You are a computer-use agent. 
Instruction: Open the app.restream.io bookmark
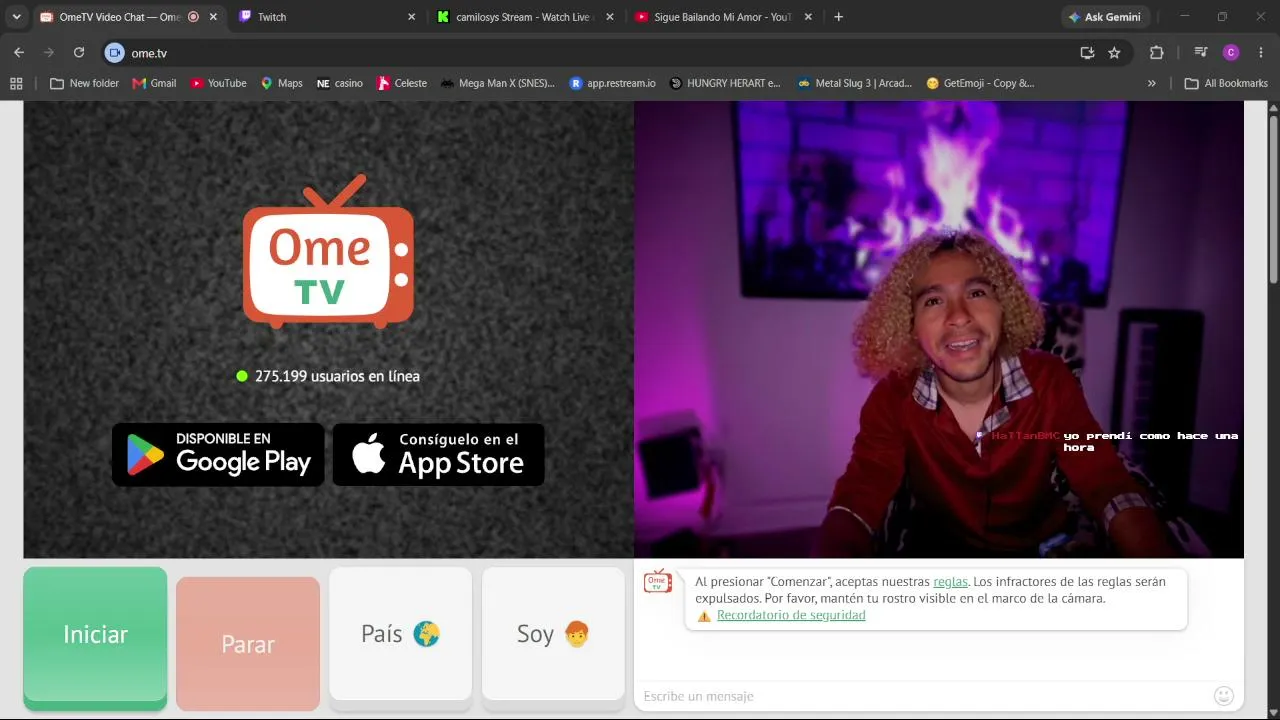point(612,83)
